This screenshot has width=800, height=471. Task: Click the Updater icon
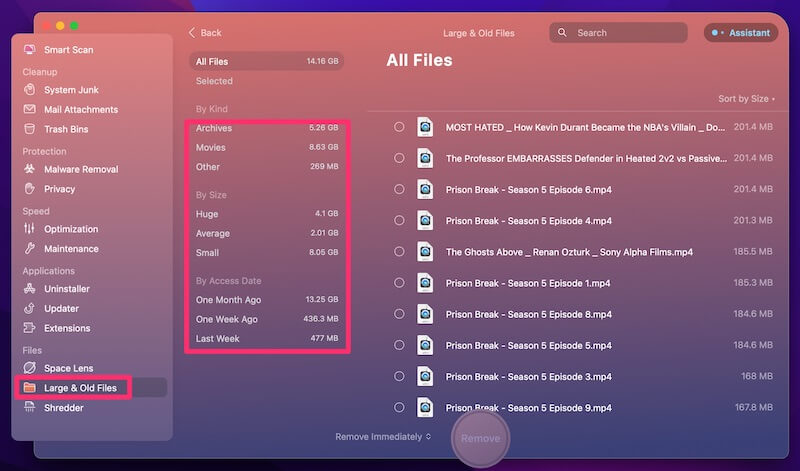click(30, 308)
